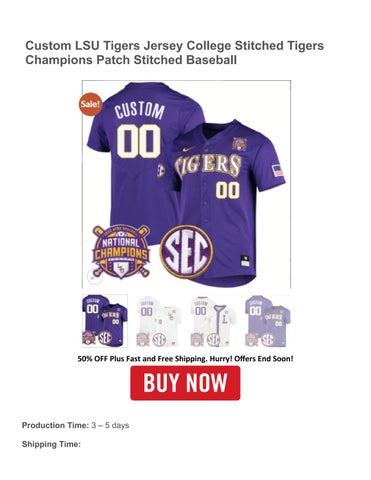Open the magnifier zoom icon on product image

pos(95,276)
